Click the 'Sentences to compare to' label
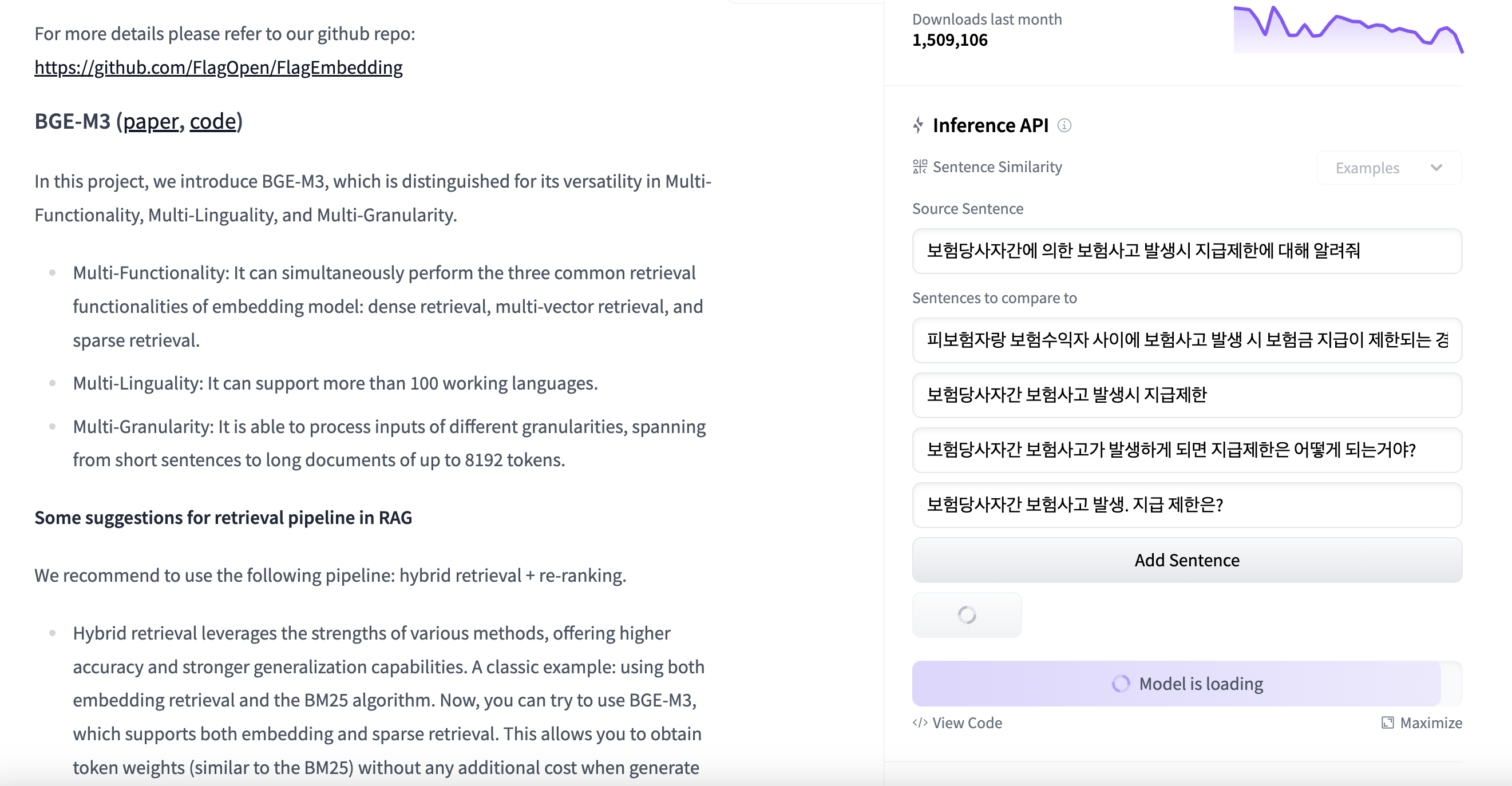The image size is (1512, 786). pos(994,298)
